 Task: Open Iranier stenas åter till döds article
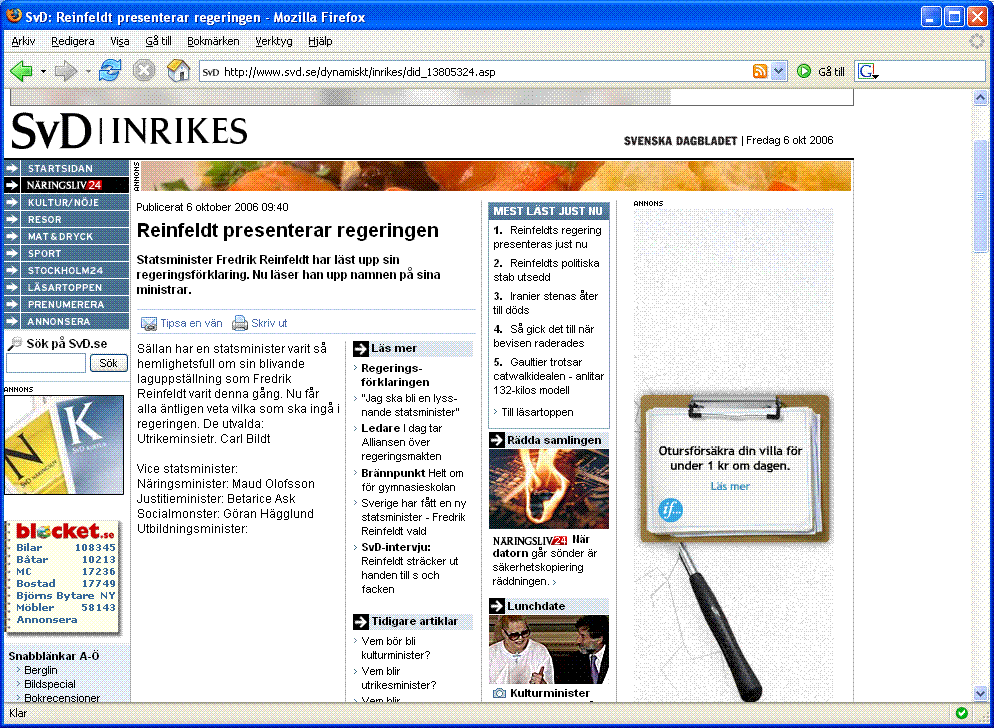[x=546, y=303]
